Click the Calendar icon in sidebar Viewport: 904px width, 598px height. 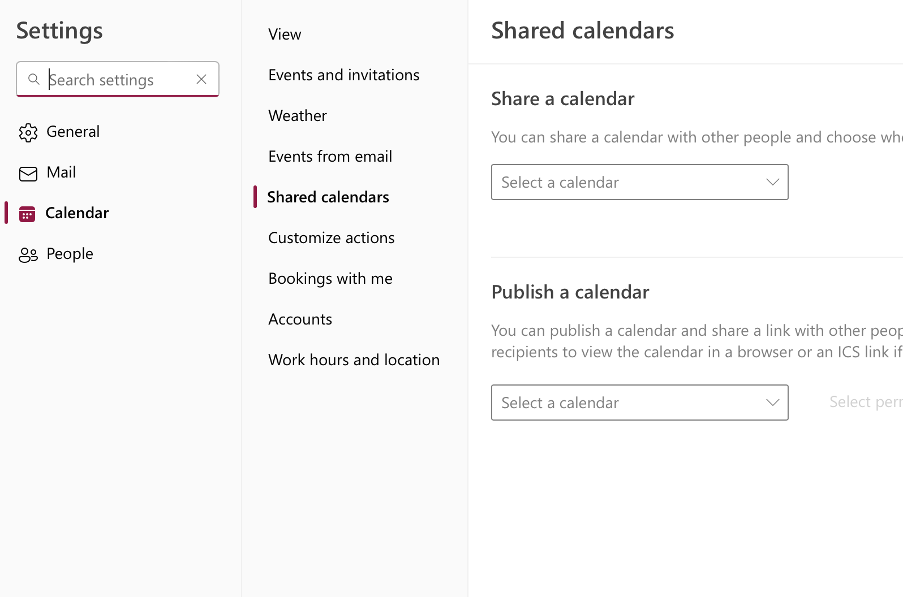(x=27, y=213)
